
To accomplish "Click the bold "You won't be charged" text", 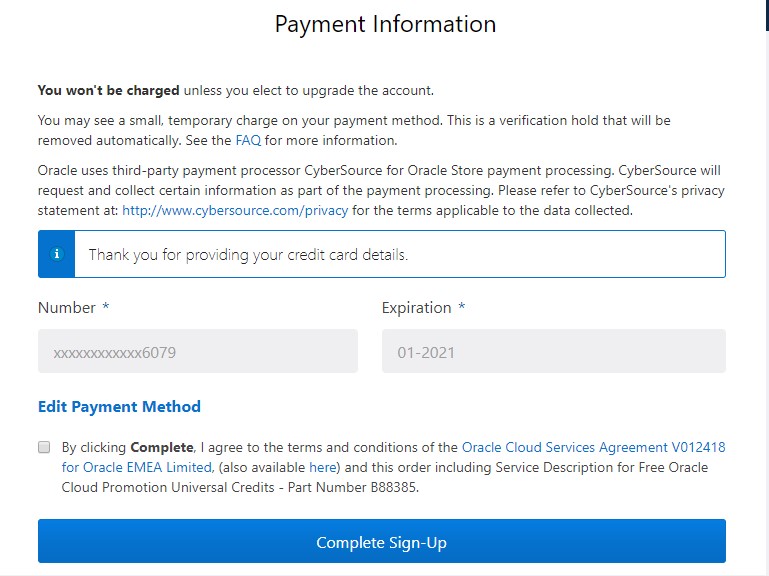I will 109,90.
